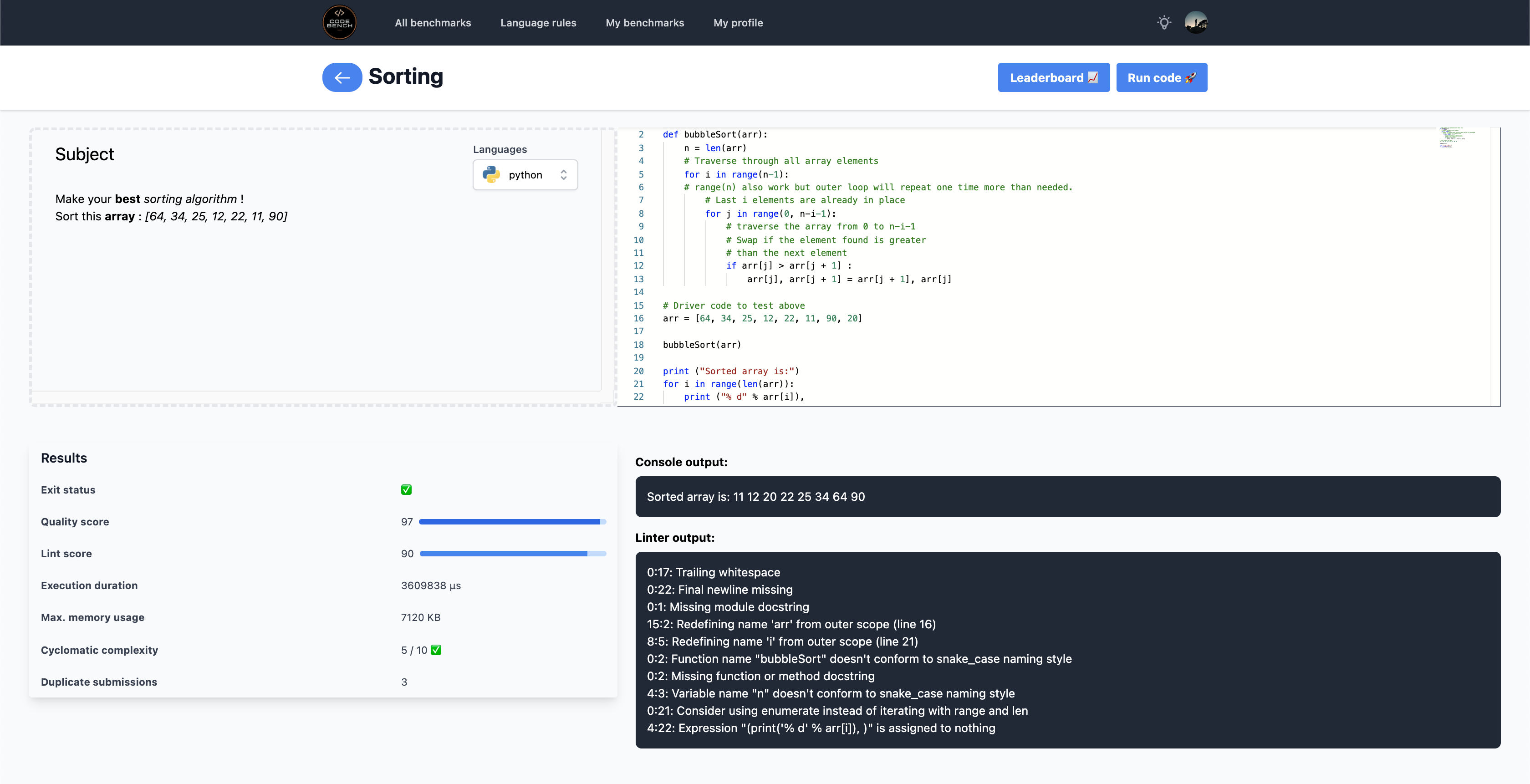Click the Python logo in language selector

click(x=491, y=175)
